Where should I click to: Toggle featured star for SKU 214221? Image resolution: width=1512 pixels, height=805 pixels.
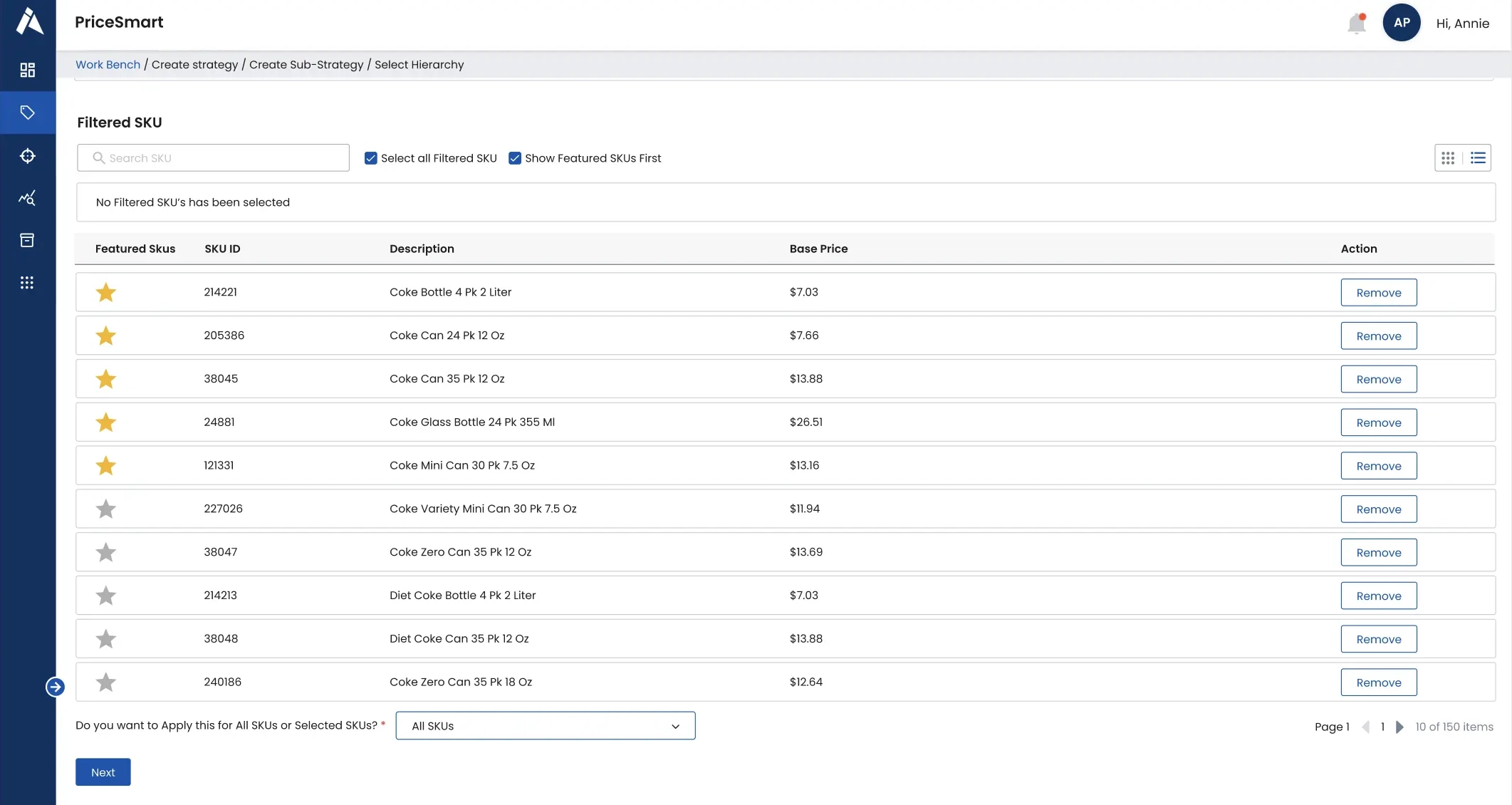point(106,292)
